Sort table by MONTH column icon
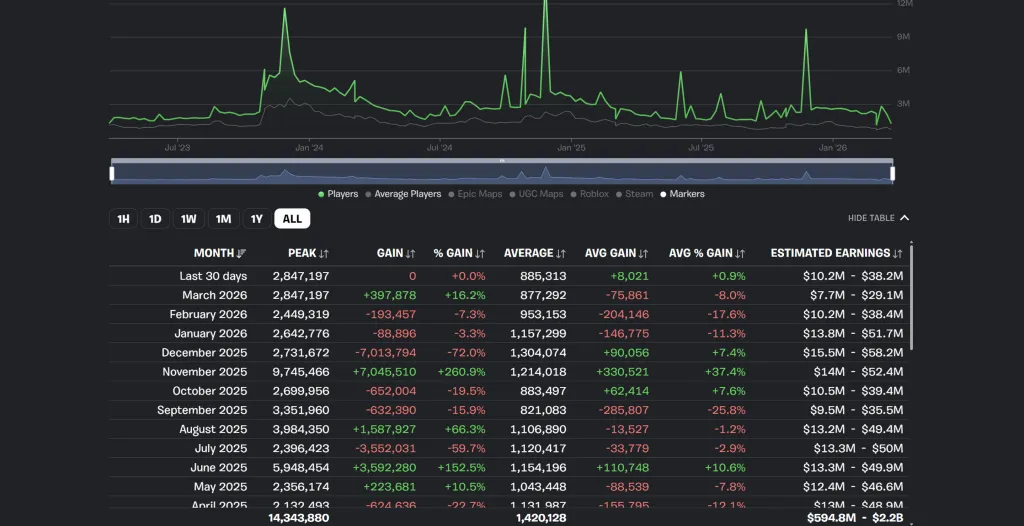The image size is (1024, 526). (x=242, y=254)
